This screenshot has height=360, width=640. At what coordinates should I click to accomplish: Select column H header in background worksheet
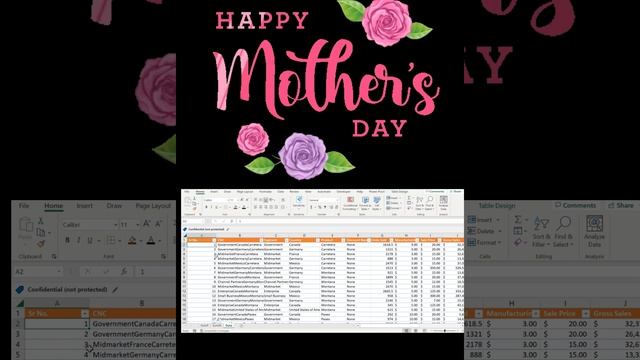click(511, 303)
